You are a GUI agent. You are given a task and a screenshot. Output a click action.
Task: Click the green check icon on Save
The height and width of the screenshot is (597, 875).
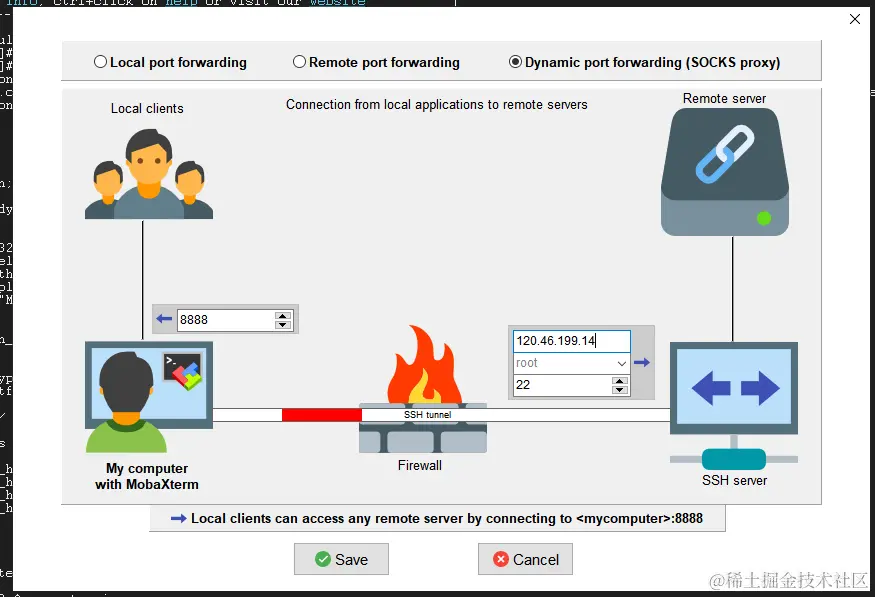pyautogui.click(x=323, y=559)
